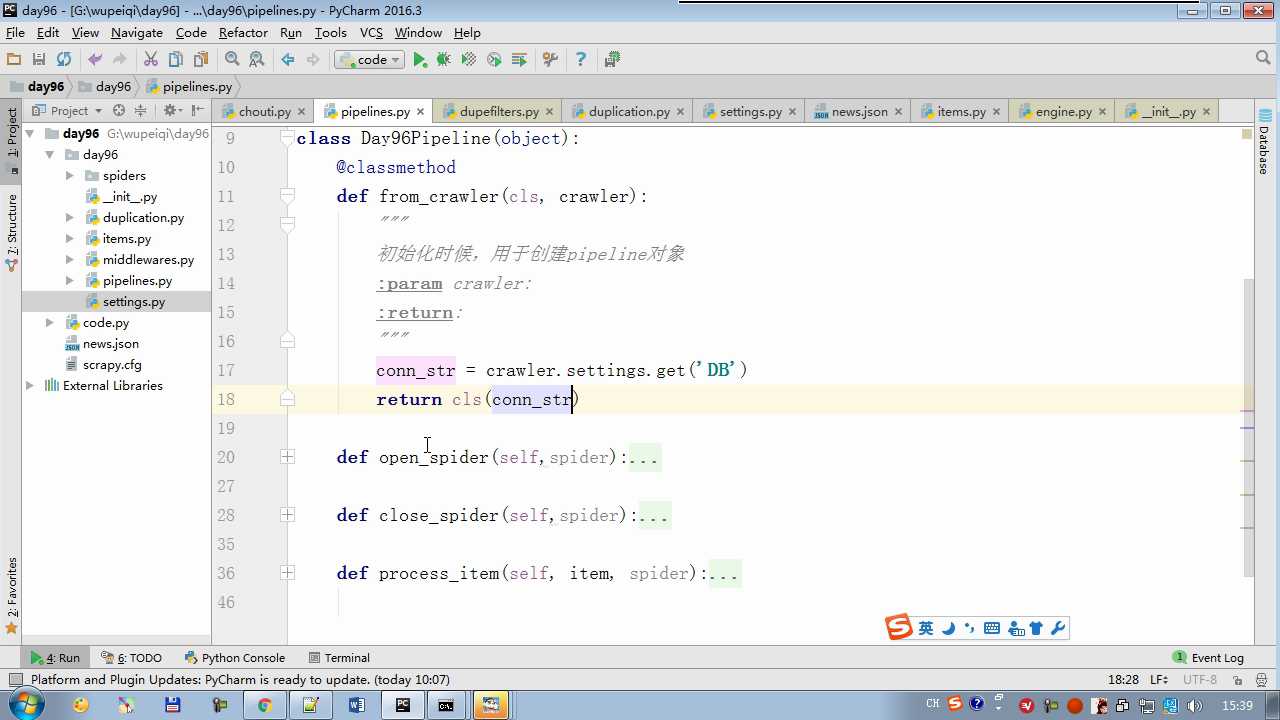Click the Copy icon in toolbar
This screenshot has width=1280, height=720.
pos(176,60)
